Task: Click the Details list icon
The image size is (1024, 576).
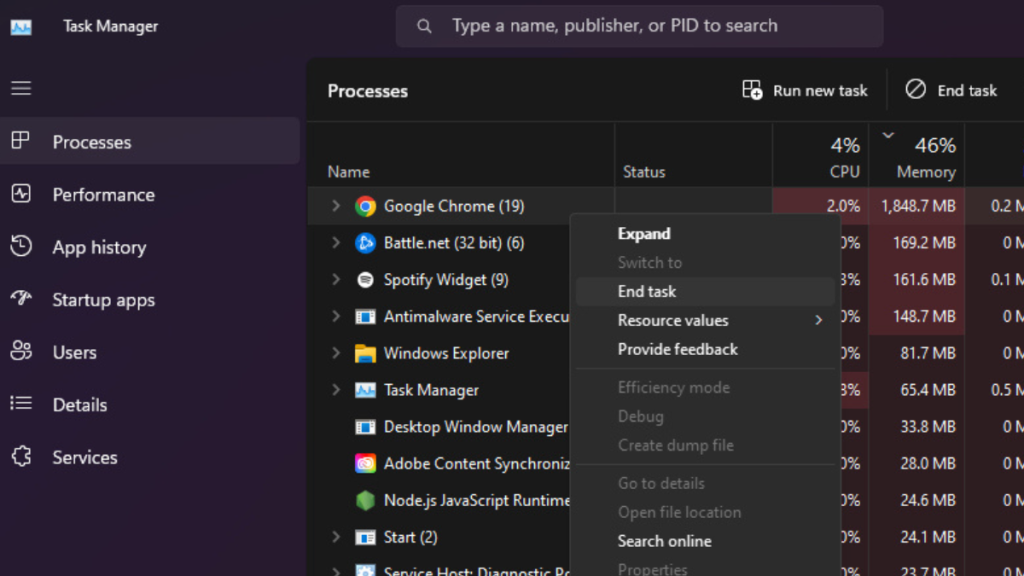Action: (21, 403)
